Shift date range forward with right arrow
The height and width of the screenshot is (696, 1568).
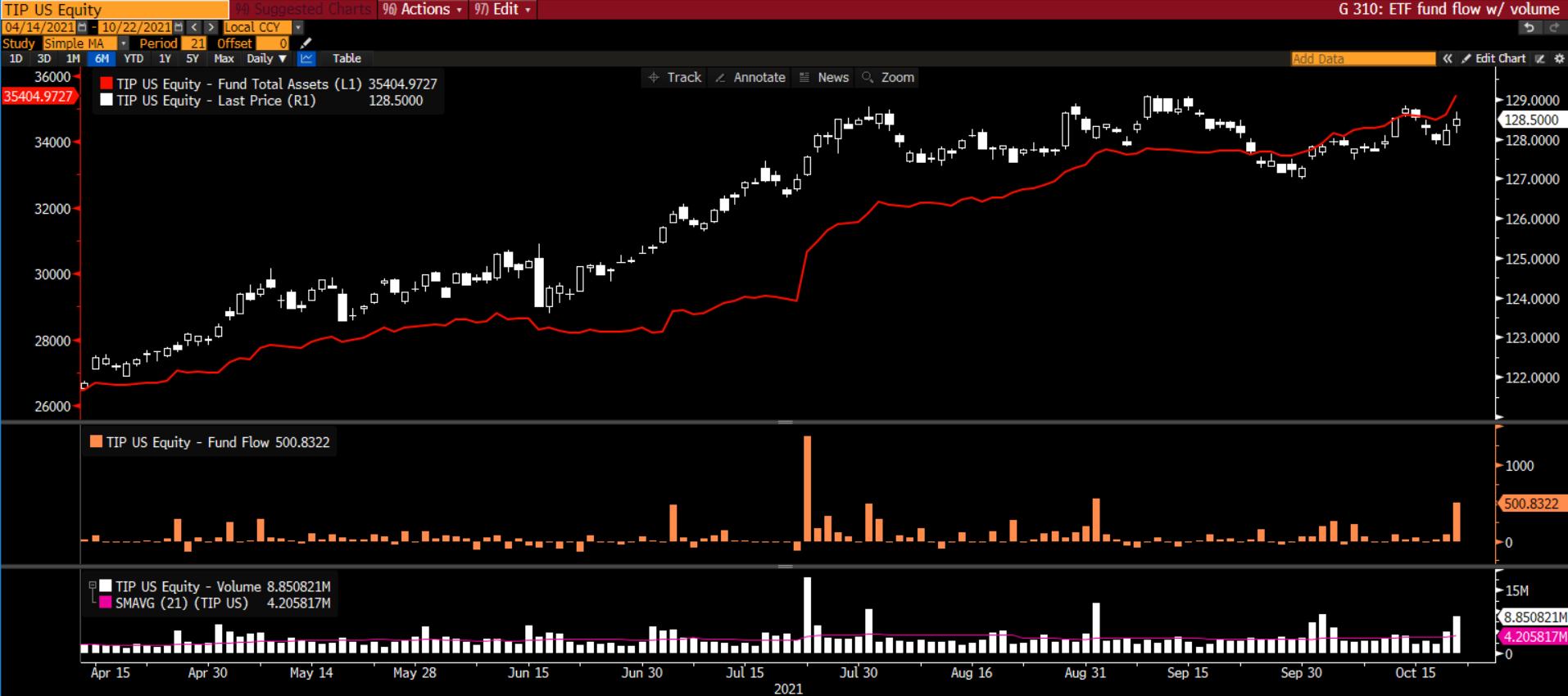[211, 27]
